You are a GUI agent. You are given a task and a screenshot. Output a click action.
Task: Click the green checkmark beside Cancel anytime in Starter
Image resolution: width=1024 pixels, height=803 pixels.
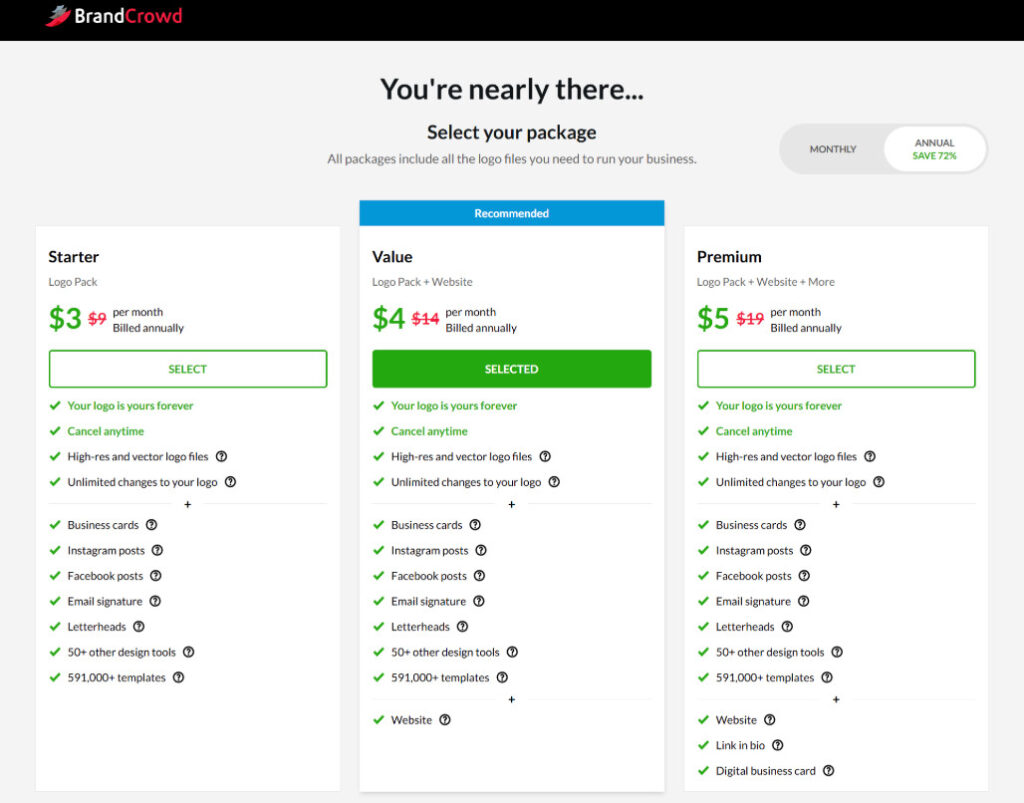tap(57, 431)
